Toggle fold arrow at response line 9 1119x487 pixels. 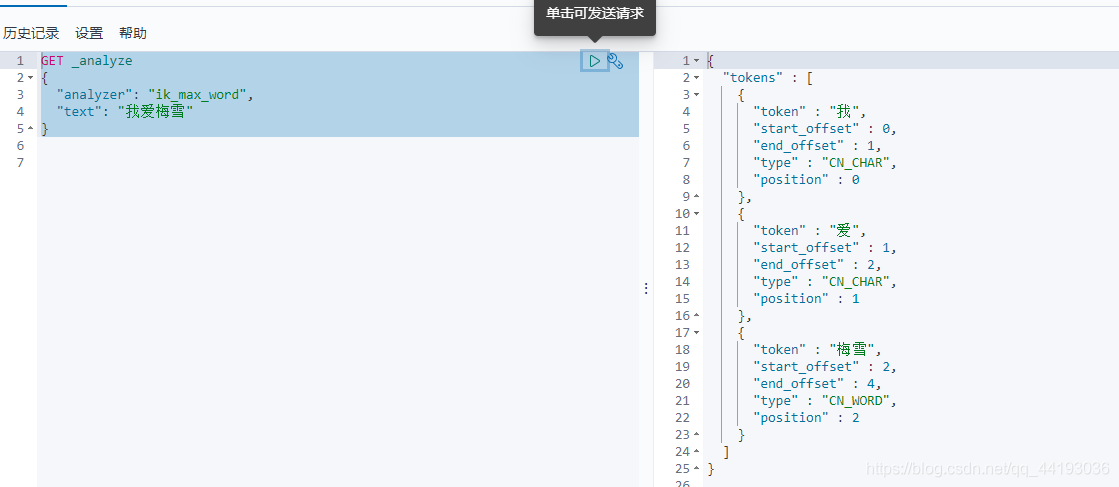click(x=697, y=196)
